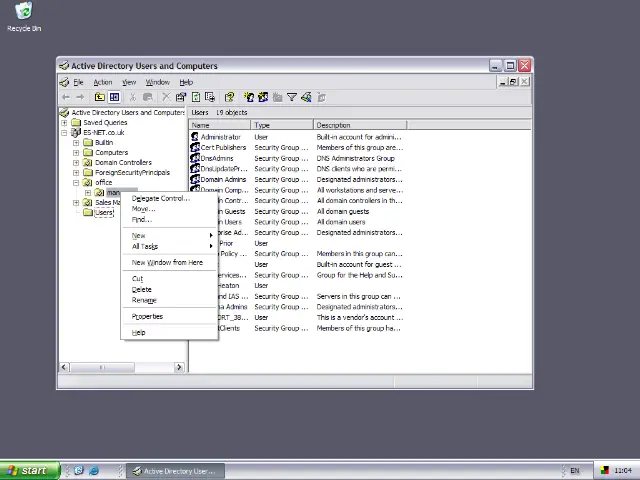The image size is (640, 480).
Task: Expand the Domain Controllers node
Action: click(x=76, y=162)
